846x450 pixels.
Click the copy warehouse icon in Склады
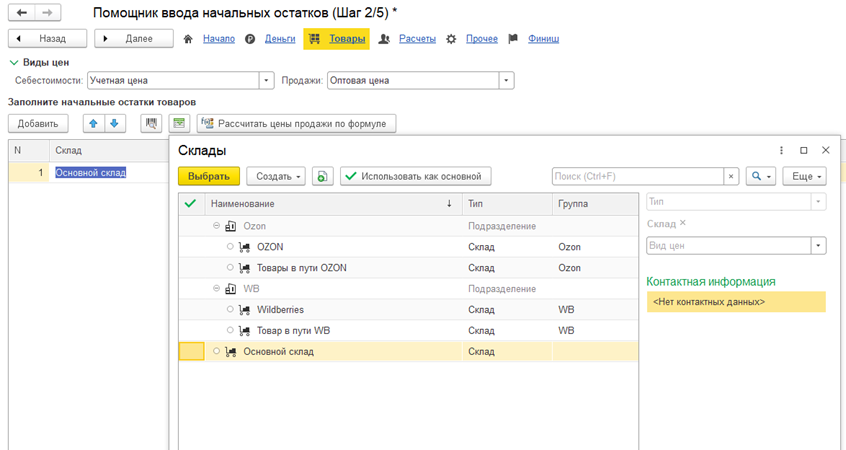[322, 176]
